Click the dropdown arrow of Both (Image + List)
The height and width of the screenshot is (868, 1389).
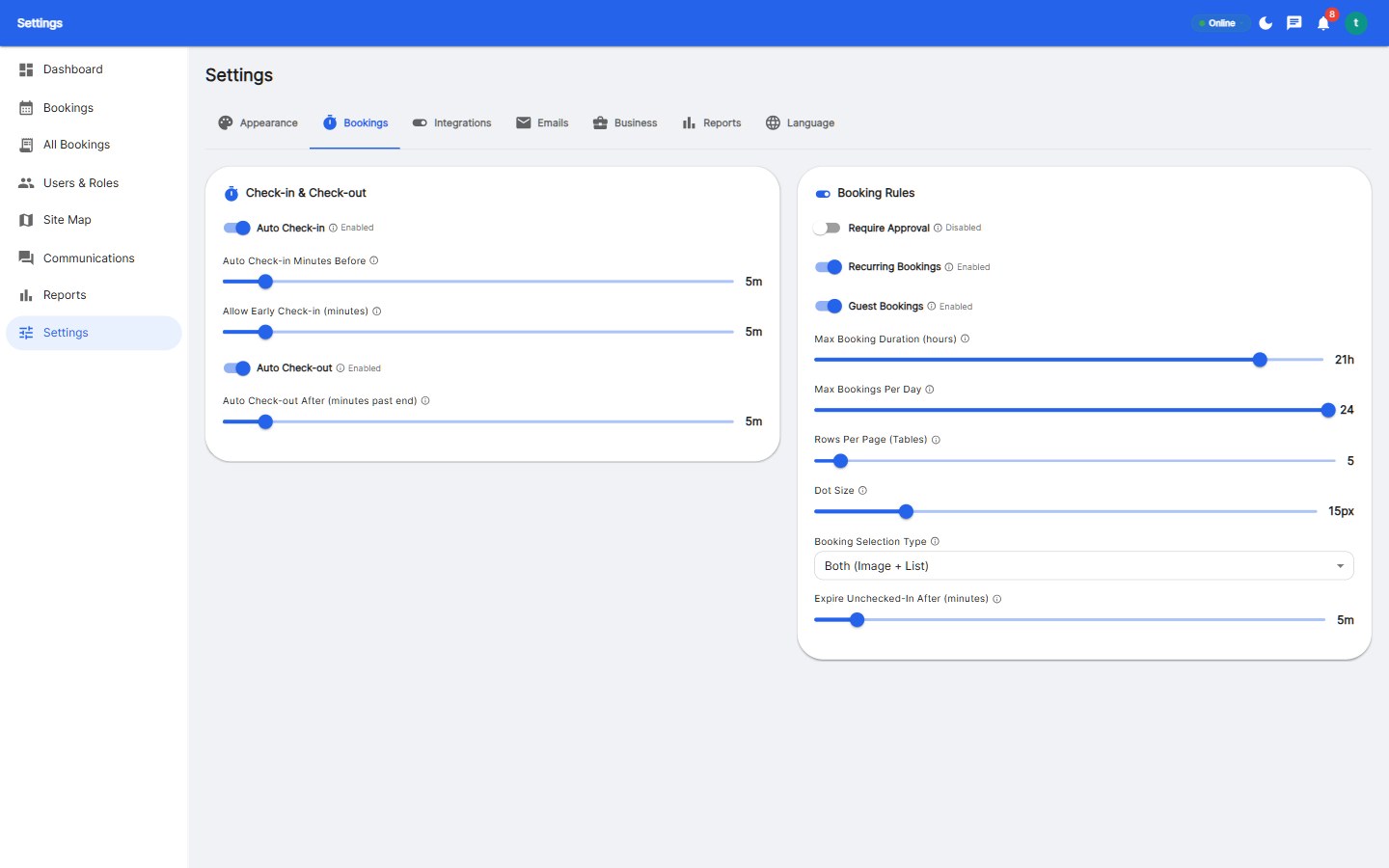1340,566
